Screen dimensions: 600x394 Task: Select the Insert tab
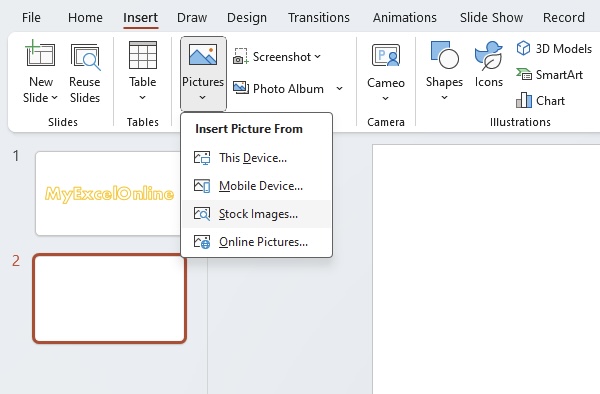[x=140, y=18]
